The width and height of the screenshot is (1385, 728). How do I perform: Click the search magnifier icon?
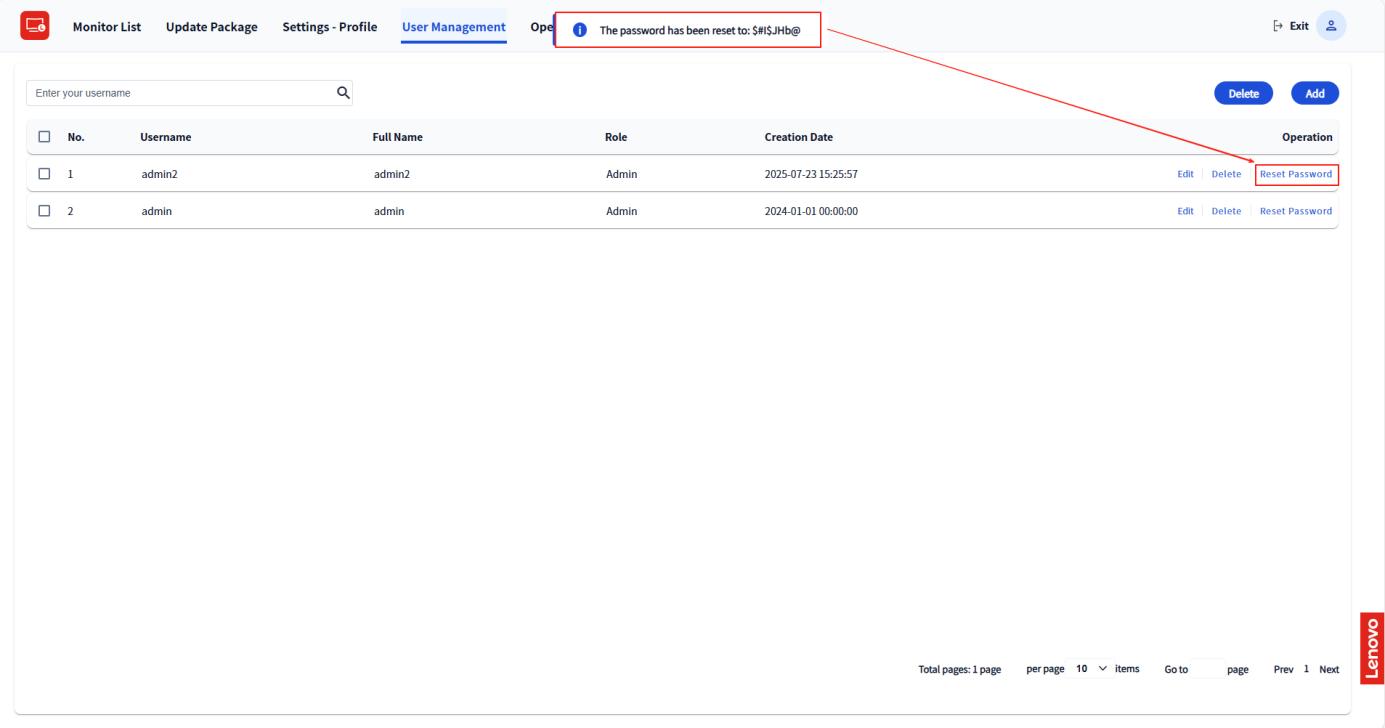(343, 93)
